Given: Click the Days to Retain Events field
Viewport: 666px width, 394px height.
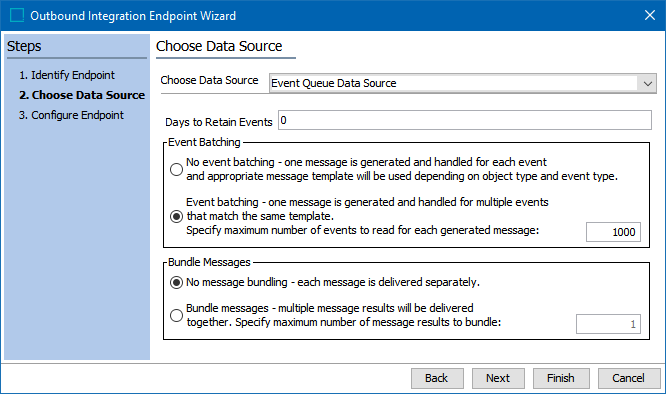Looking at the screenshot, I should pos(465,120).
